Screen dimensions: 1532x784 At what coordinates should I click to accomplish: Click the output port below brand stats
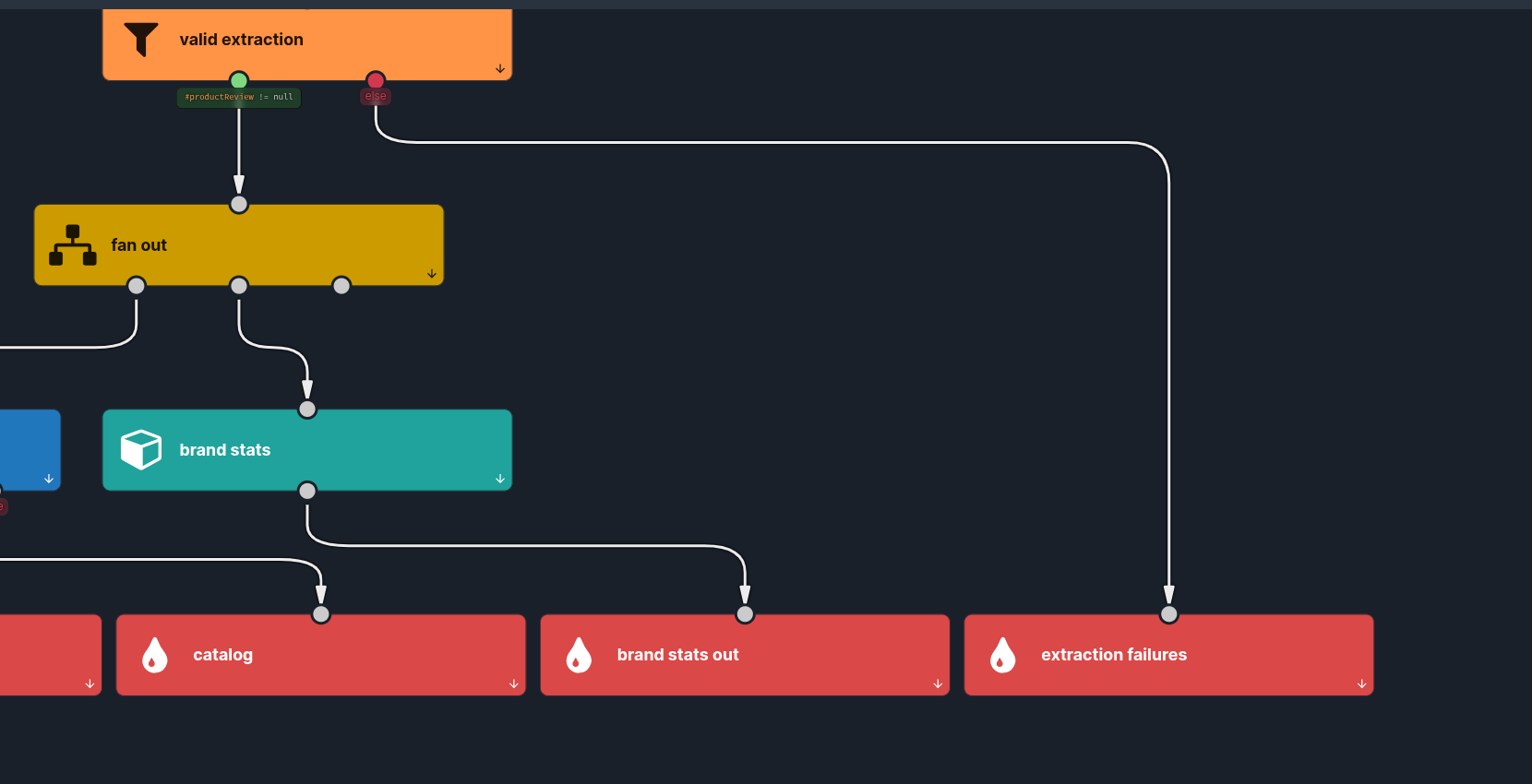point(307,491)
